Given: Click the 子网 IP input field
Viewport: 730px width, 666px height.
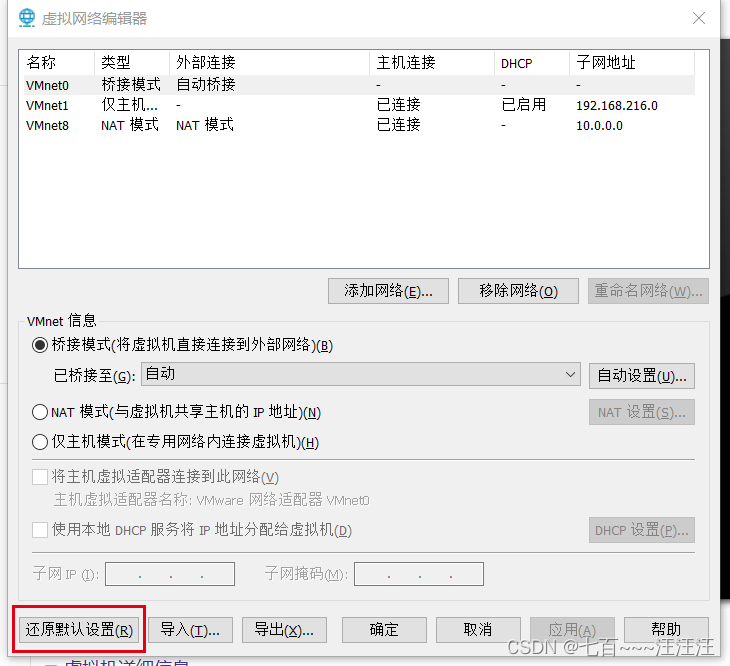Looking at the screenshot, I should click(x=170, y=574).
